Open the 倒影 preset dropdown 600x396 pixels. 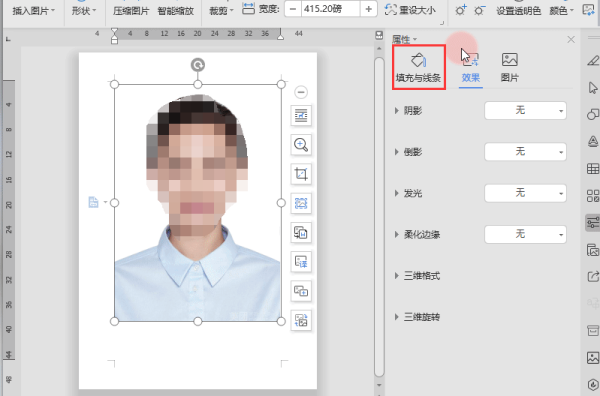525,152
